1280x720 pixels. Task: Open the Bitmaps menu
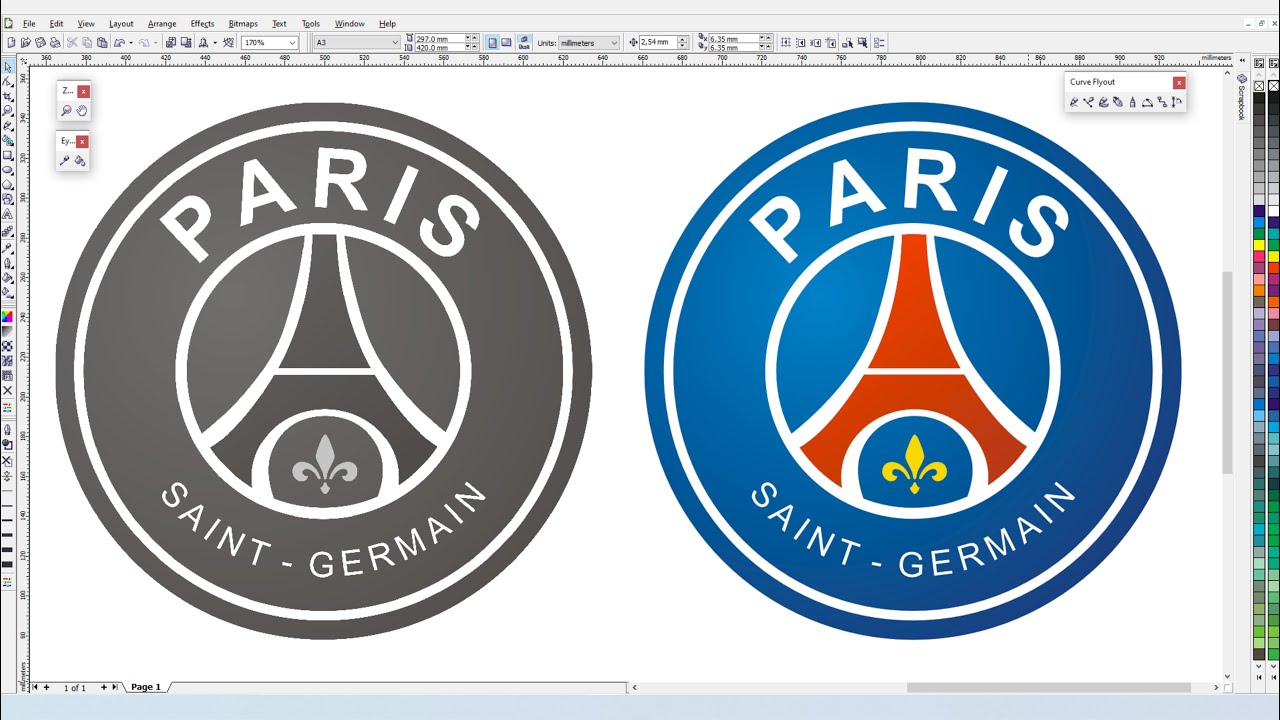click(243, 23)
